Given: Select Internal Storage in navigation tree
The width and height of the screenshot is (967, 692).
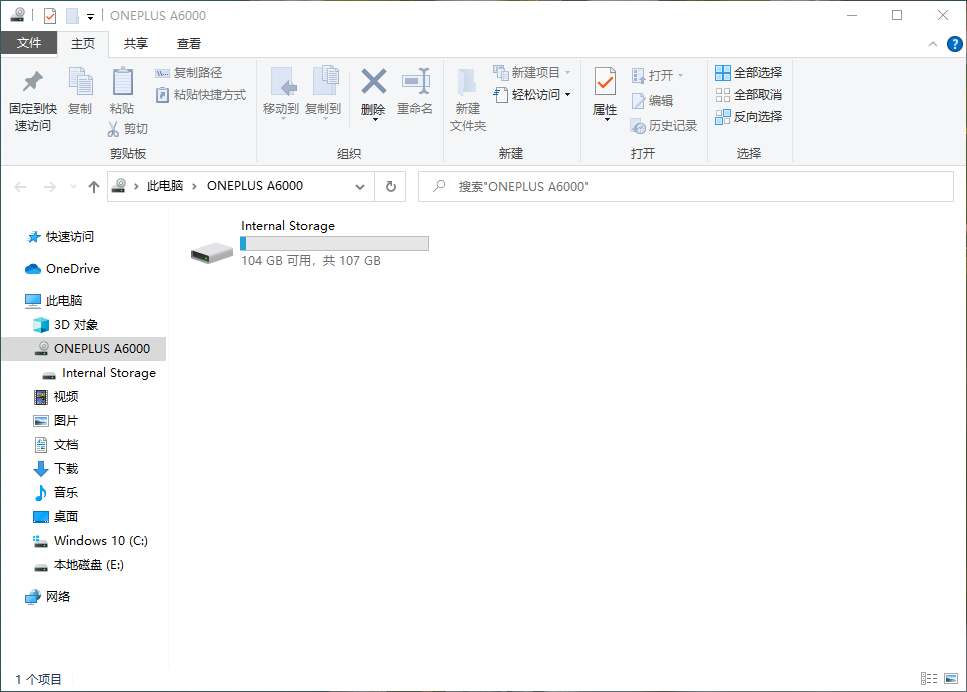Looking at the screenshot, I should tap(99, 373).
